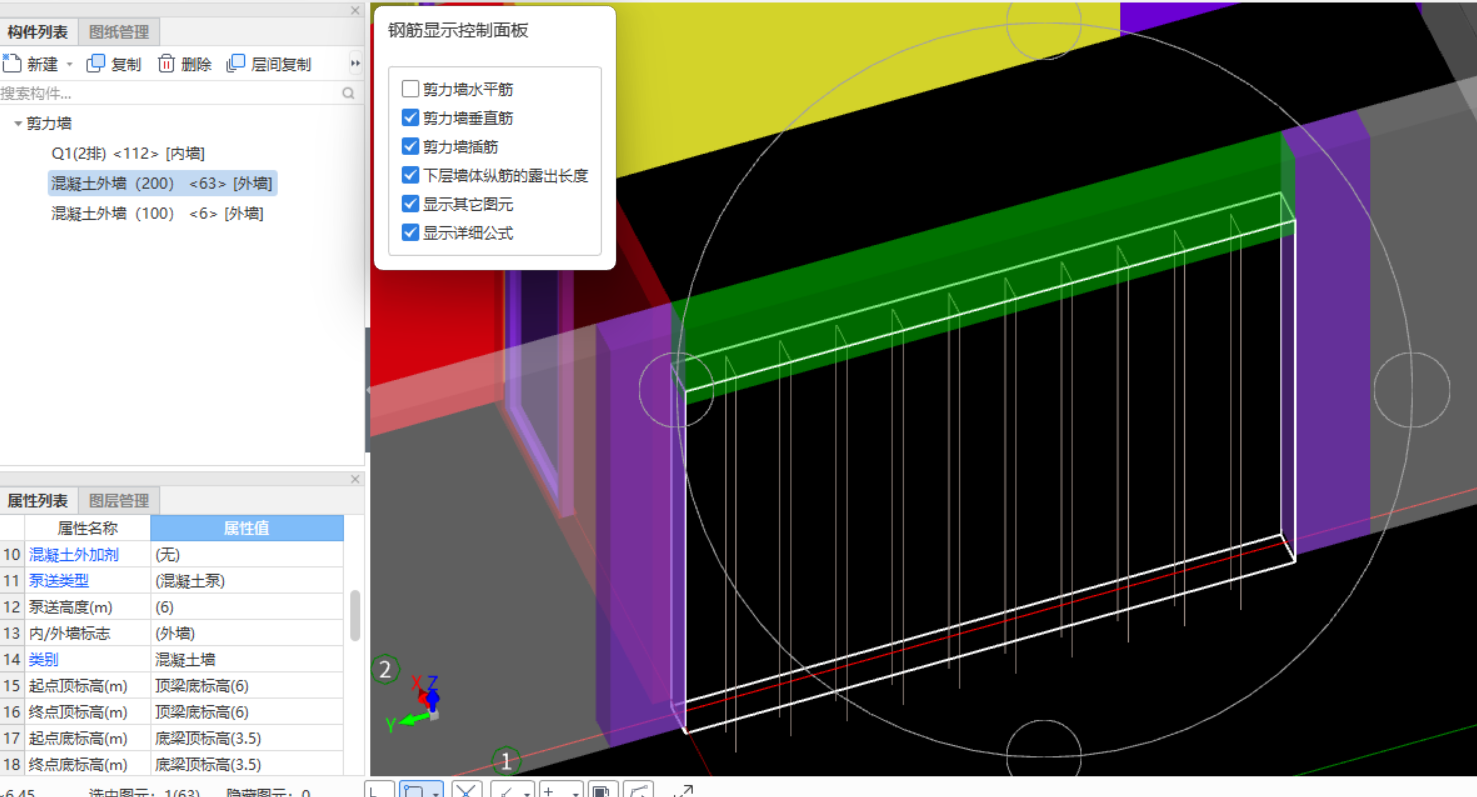Click 起点底标高 value 底梁顶标高(3.5)
The image size is (1477, 797).
246,738
